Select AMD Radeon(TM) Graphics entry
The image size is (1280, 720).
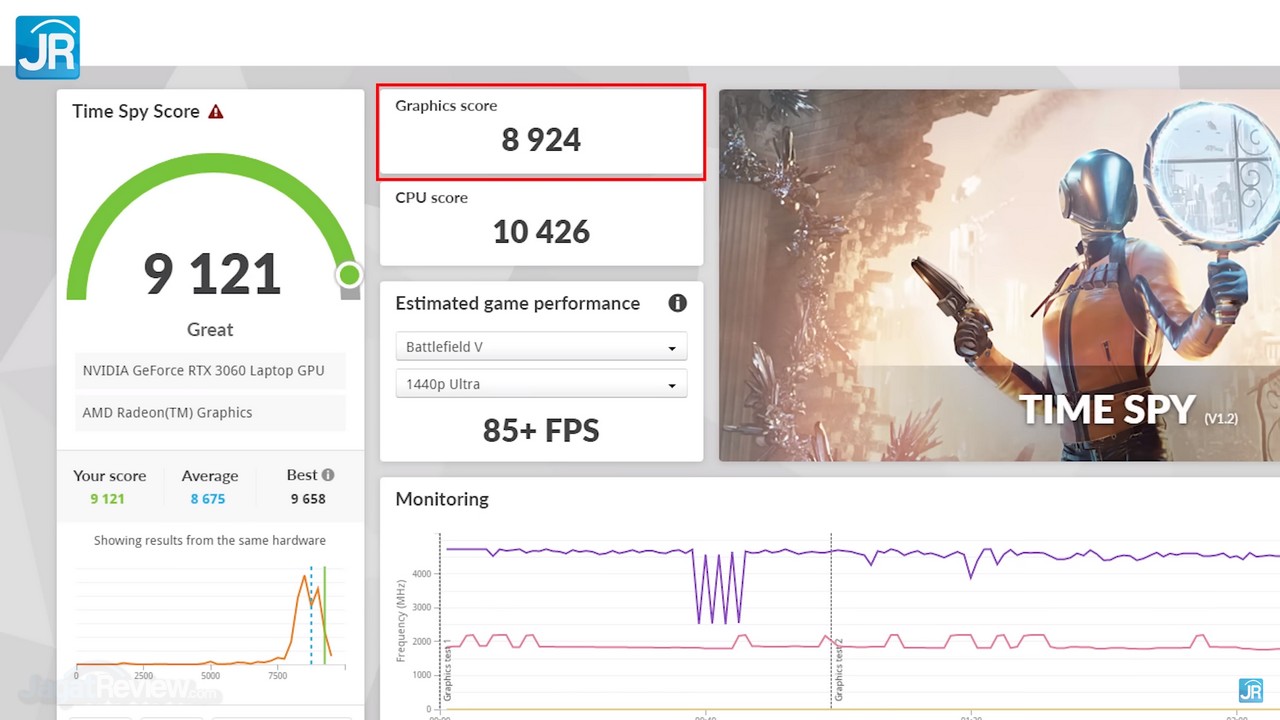coord(168,413)
